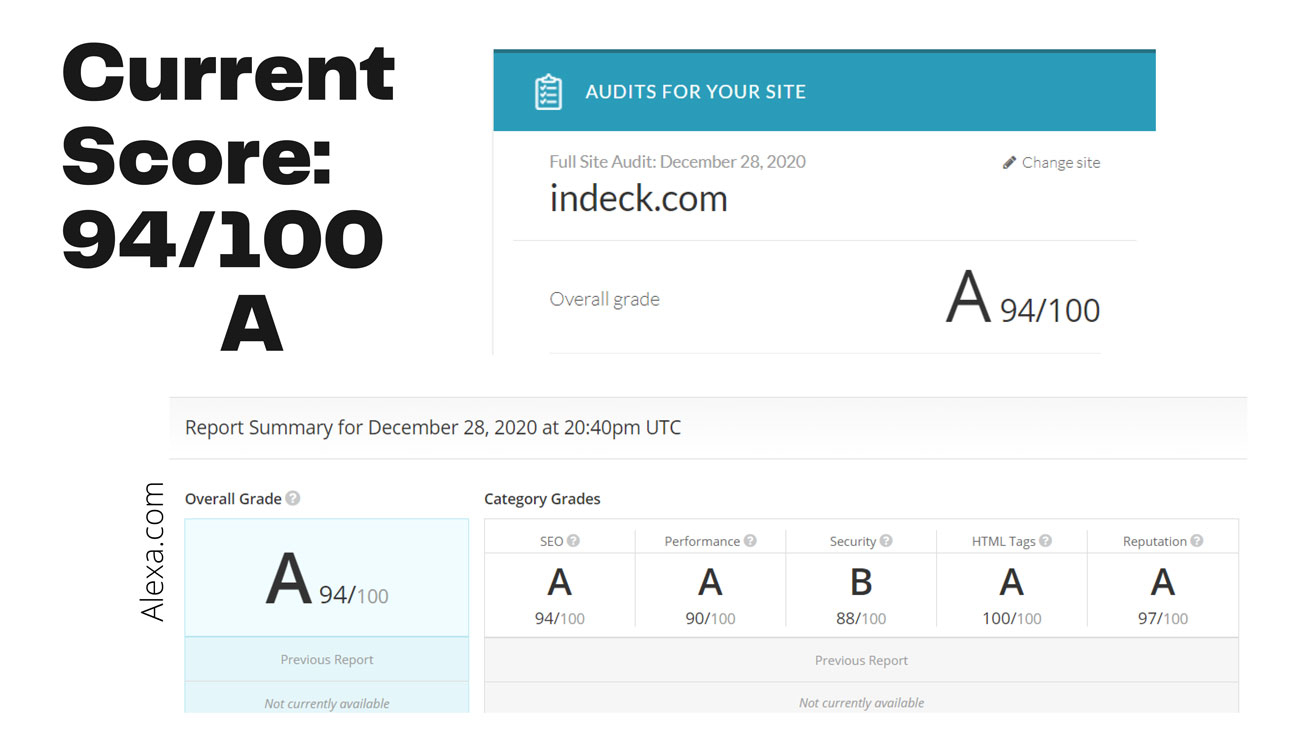Select the HTML Tags 100/100 grade cell
The image size is (1300, 731).
pyautogui.click(x=1012, y=595)
